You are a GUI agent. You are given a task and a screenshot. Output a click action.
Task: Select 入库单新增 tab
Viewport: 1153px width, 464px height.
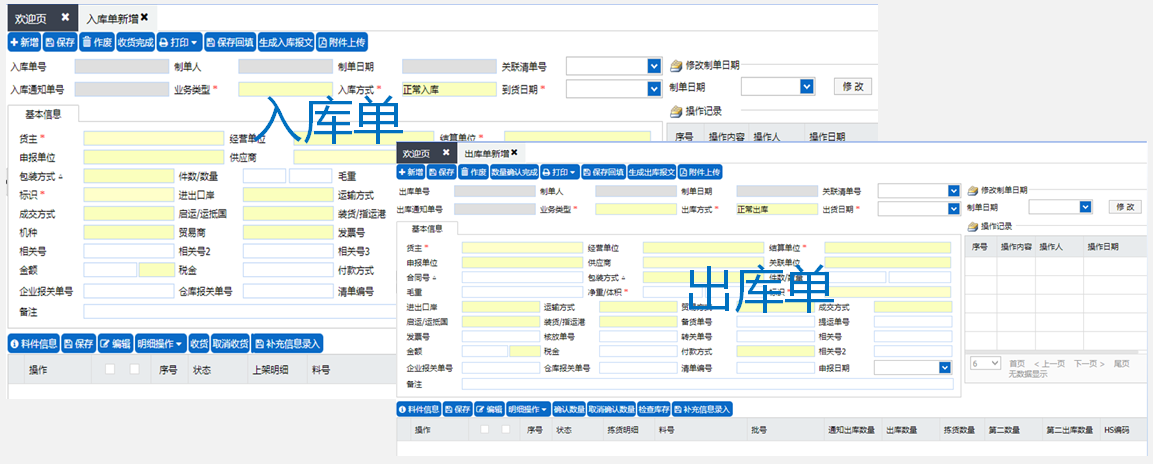coord(112,18)
